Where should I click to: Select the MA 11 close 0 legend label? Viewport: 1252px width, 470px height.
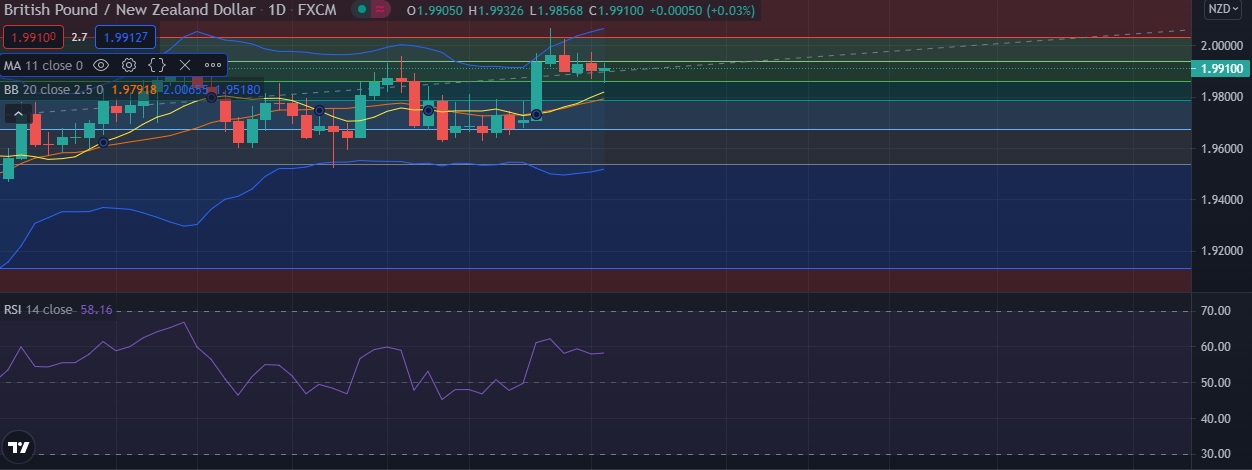pos(44,65)
